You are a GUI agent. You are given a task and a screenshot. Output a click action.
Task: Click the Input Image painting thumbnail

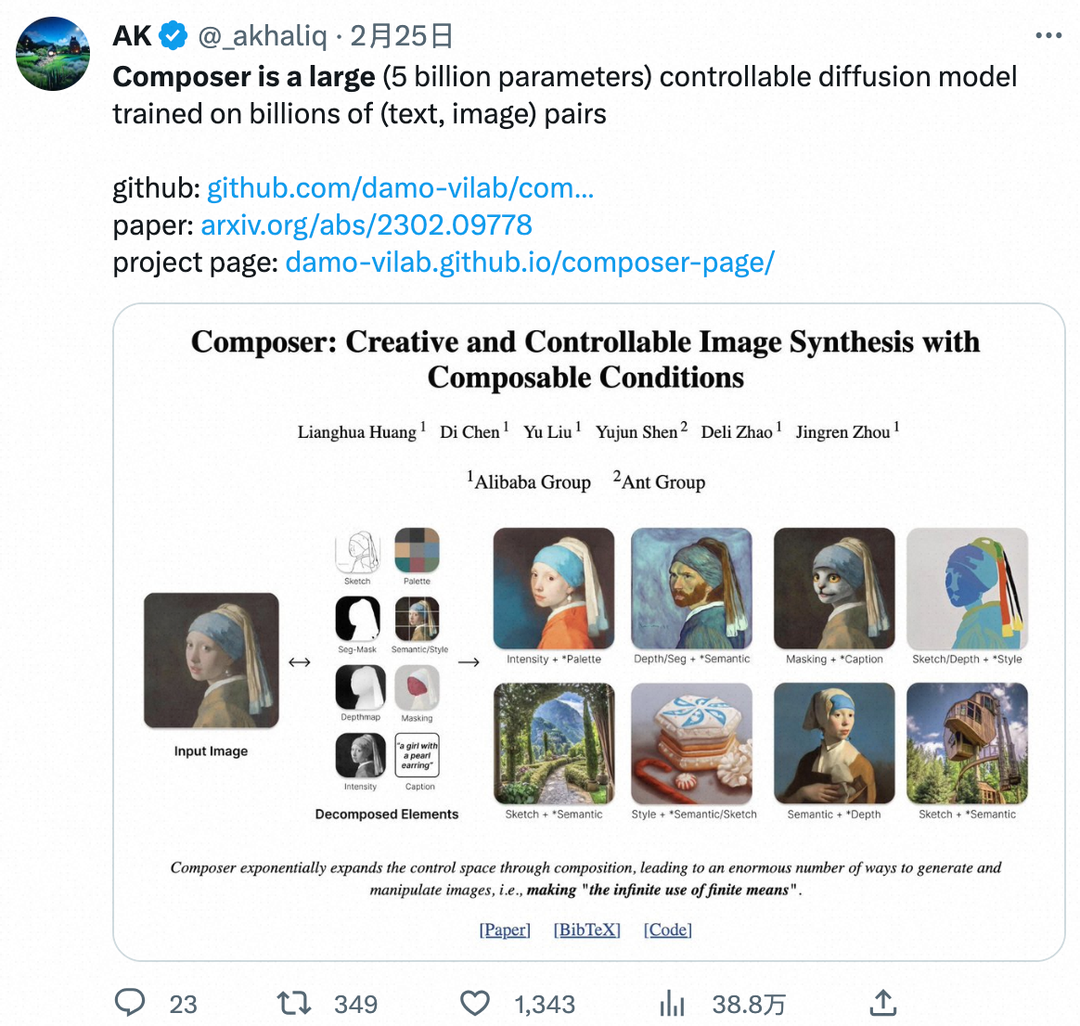211,660
